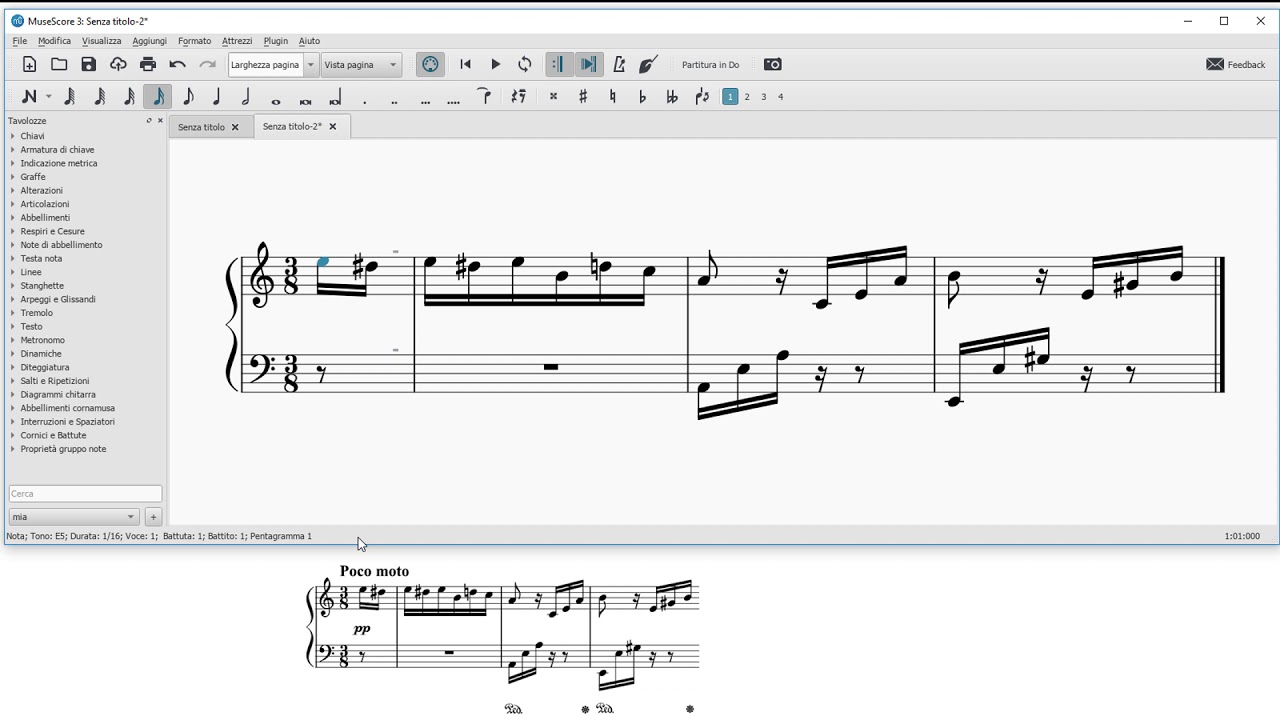This screenshot has height=720, width=1280.
Task: Open note input mode dropdown arrow
Action: pos(48,97)
